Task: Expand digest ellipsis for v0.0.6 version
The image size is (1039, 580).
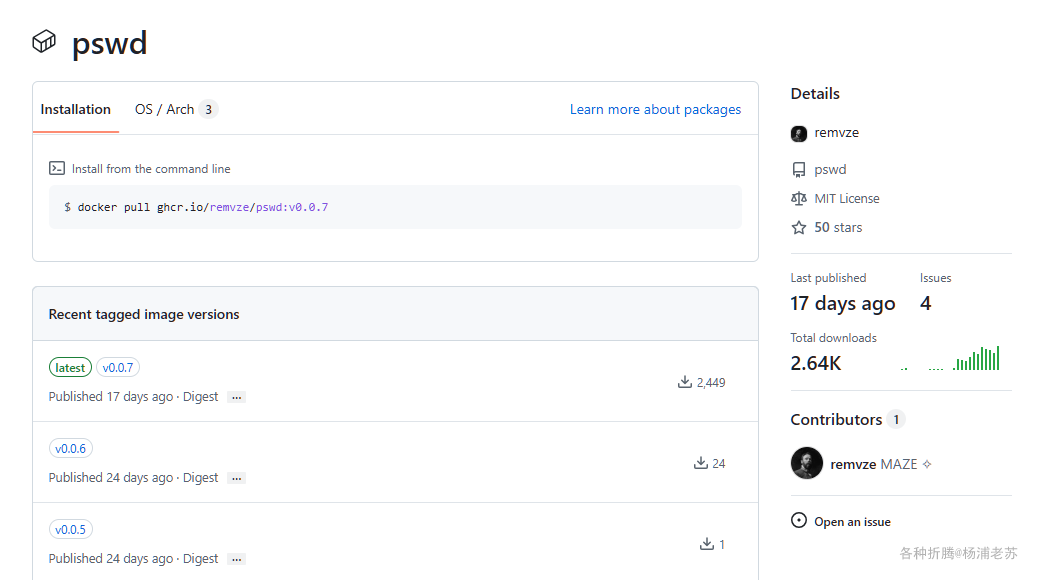Action: pyautogui.click(x=236, y=478)
